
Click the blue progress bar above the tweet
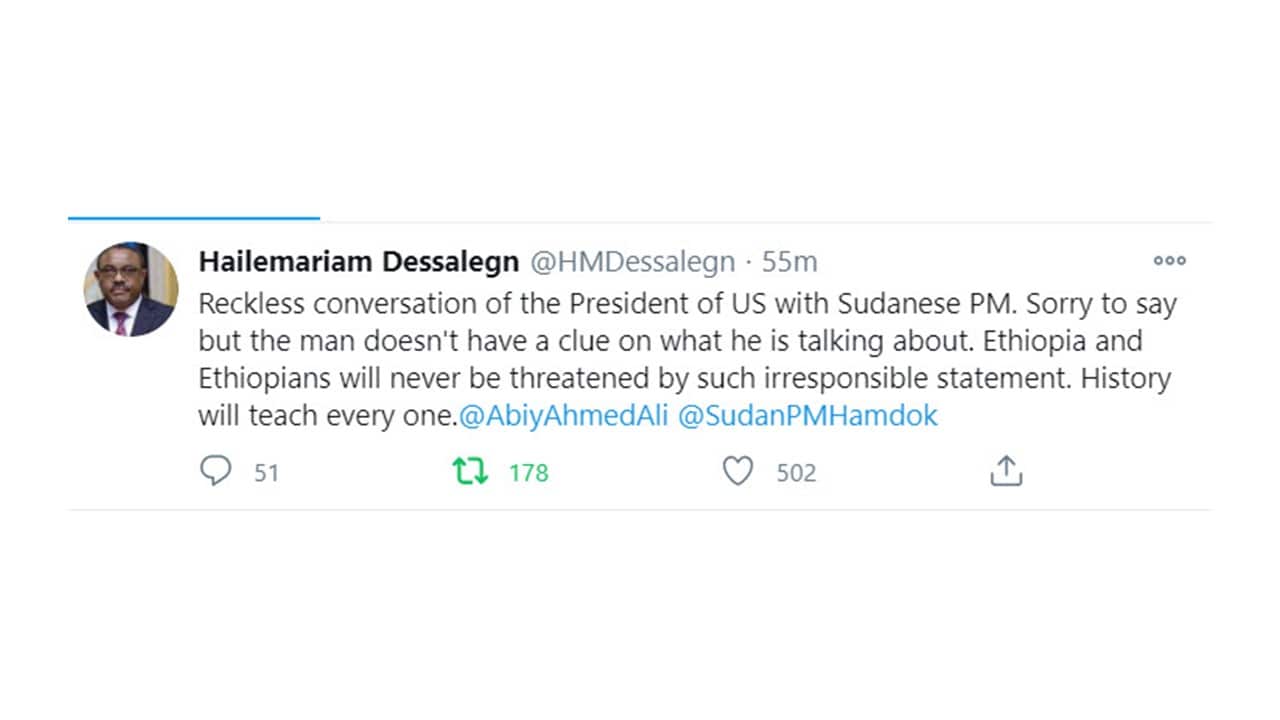pyautogui.click(x=195, y=215)
